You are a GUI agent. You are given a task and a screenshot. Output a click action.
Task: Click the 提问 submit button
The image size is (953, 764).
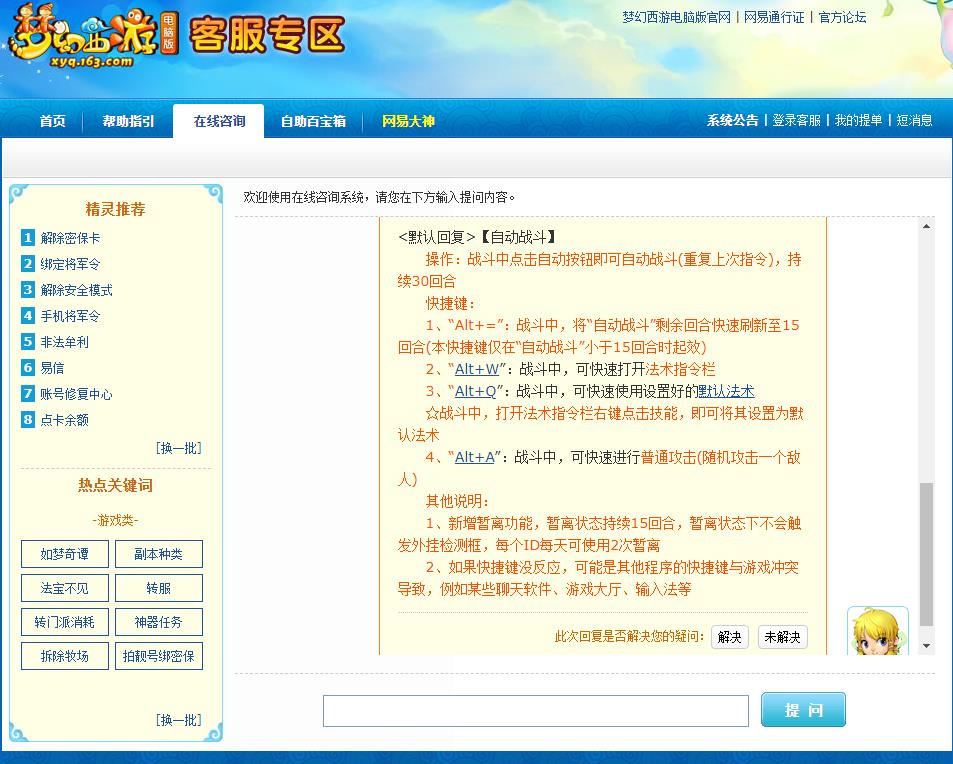click(x=803, y=709)
